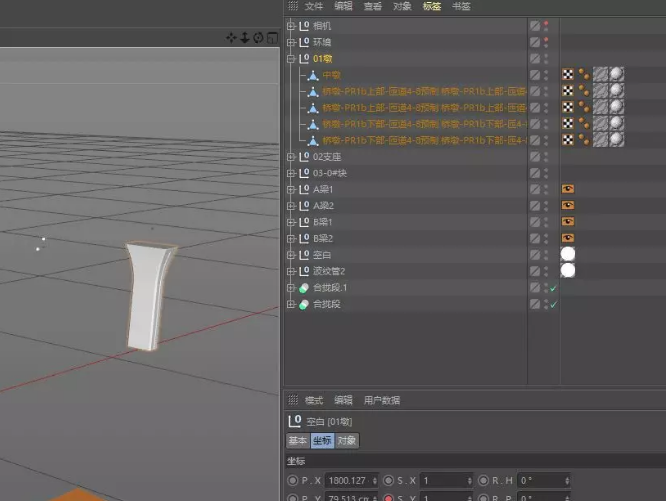Click the P.X keyframe circle button
This screenshot has height=501, width=666.
tap(292, 481)
